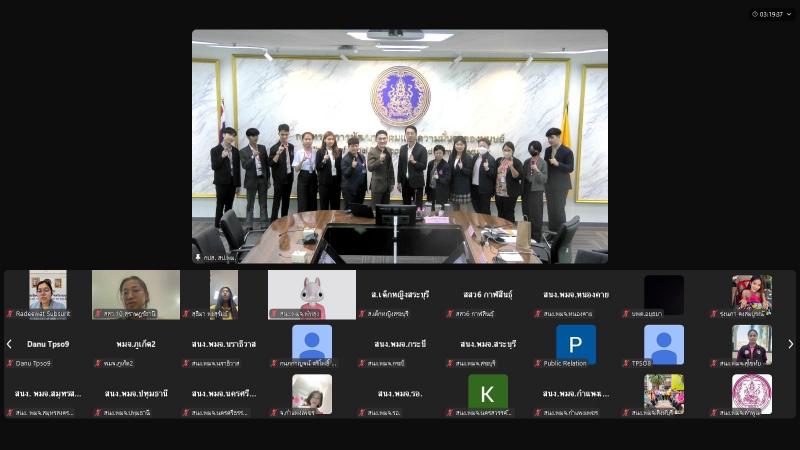Select the pinned group photo video
Viewport: 800px width, 450px height.
(399, 146)
